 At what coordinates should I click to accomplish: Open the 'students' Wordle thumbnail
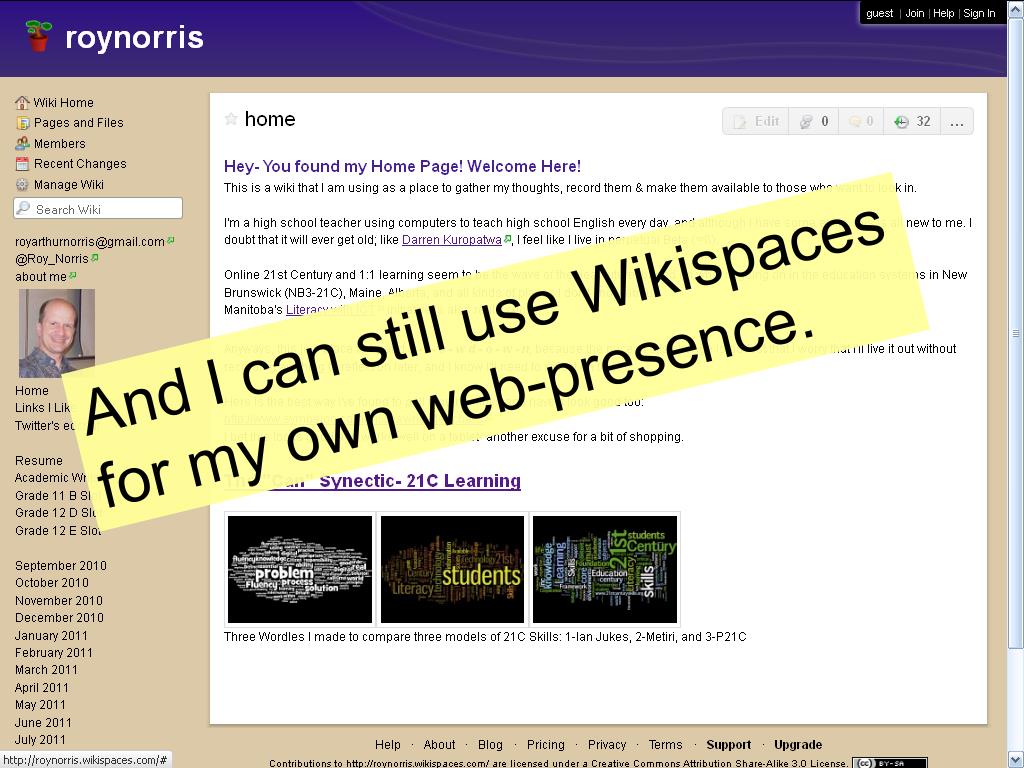(452, 569)
